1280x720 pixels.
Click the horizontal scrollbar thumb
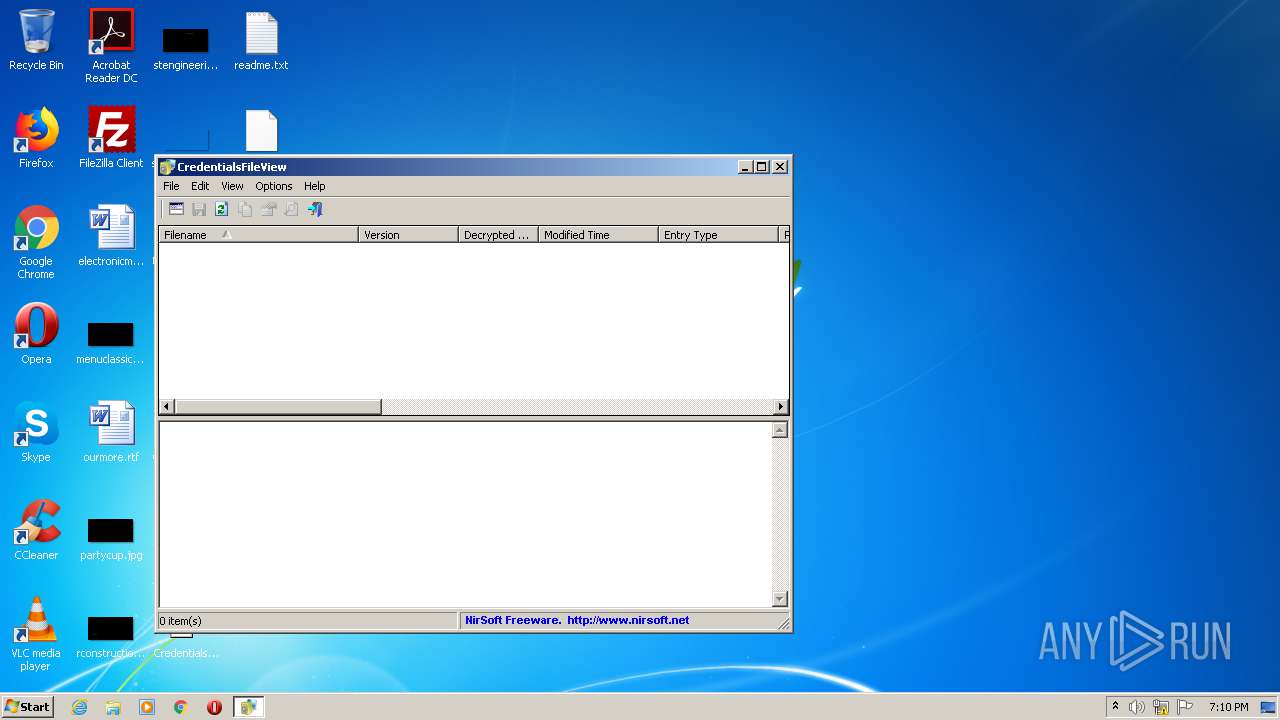[x=278, y=407]
